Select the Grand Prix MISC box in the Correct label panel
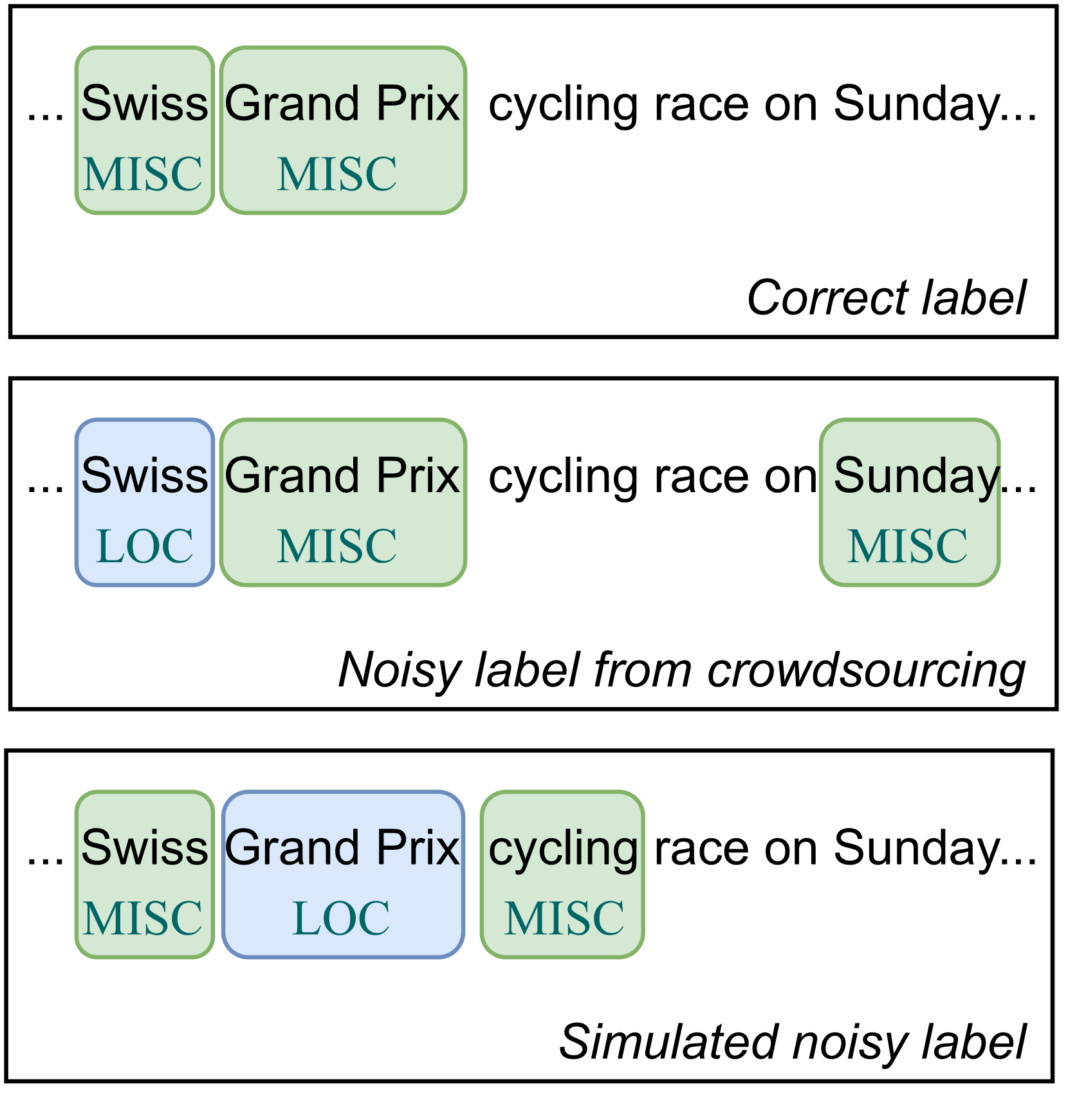The height and width of the screenshot is (1120, 1068). [342, 130]
